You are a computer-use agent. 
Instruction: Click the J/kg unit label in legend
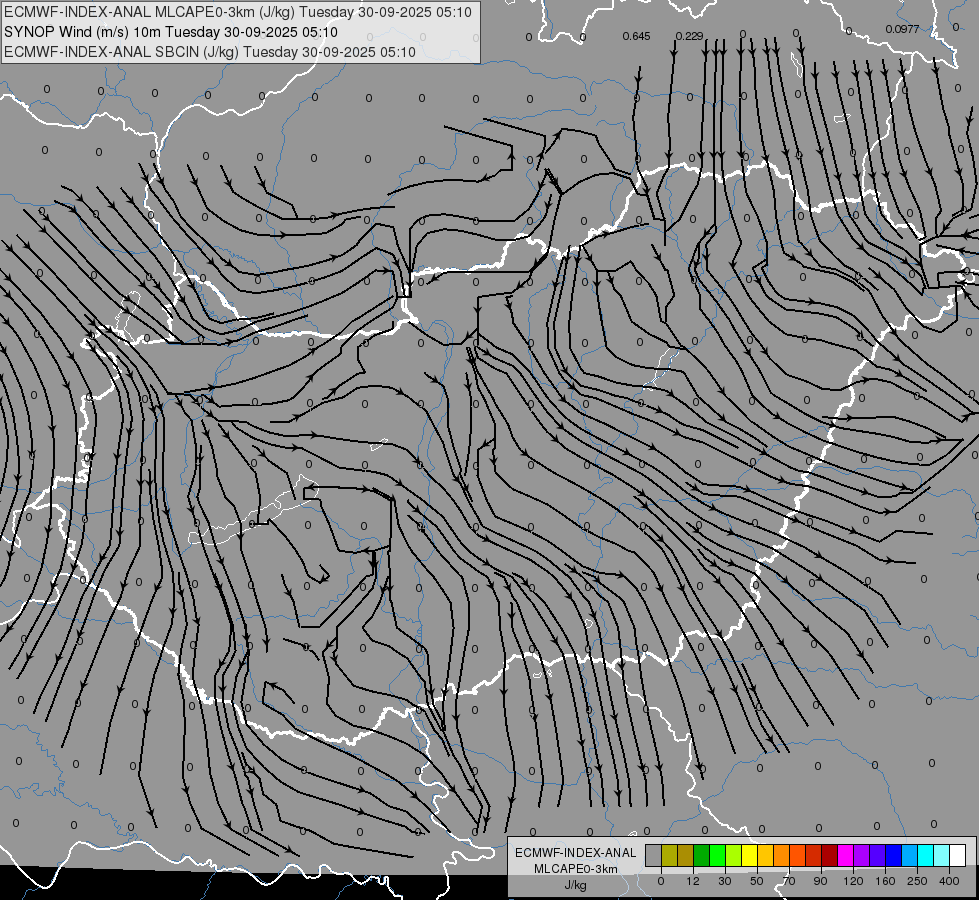pyautogui.click(x=576, y=885)
